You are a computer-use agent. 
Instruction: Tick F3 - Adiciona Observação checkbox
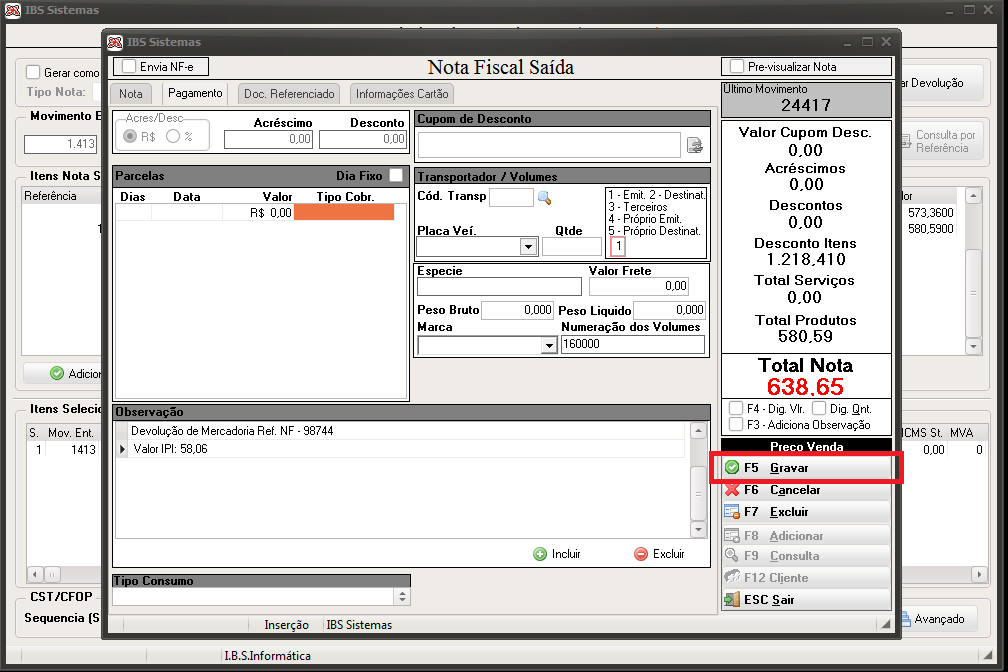tap(737, 424)
